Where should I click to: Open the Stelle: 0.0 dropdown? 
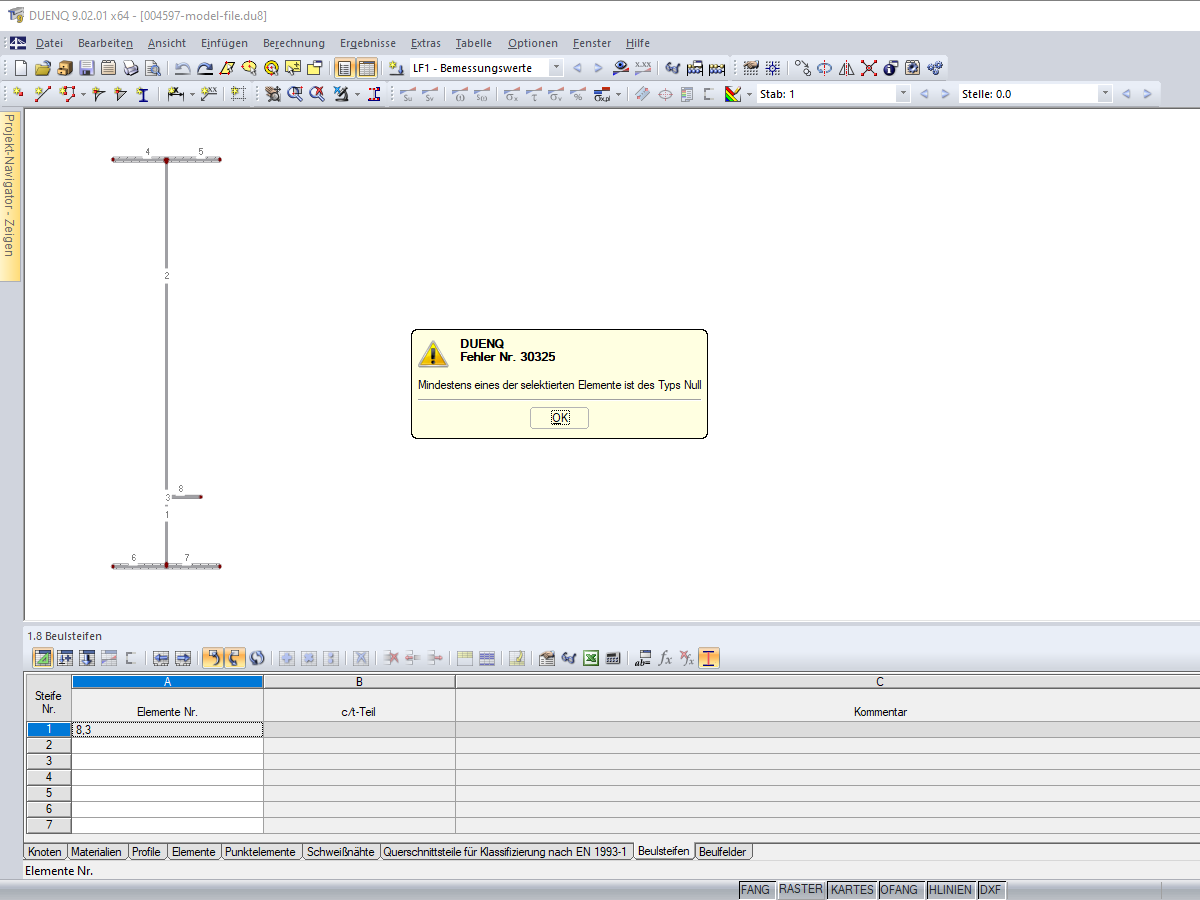click(1105, 94)
